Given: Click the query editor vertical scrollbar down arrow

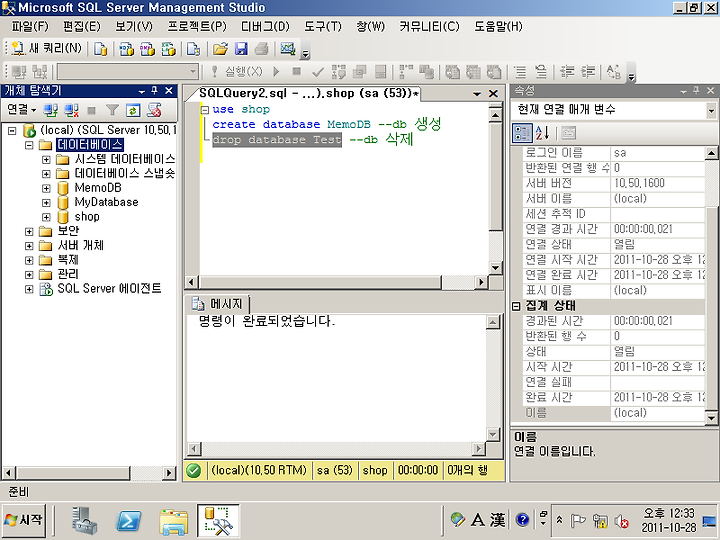Looking at the screenshot, I should pos(495,268).
